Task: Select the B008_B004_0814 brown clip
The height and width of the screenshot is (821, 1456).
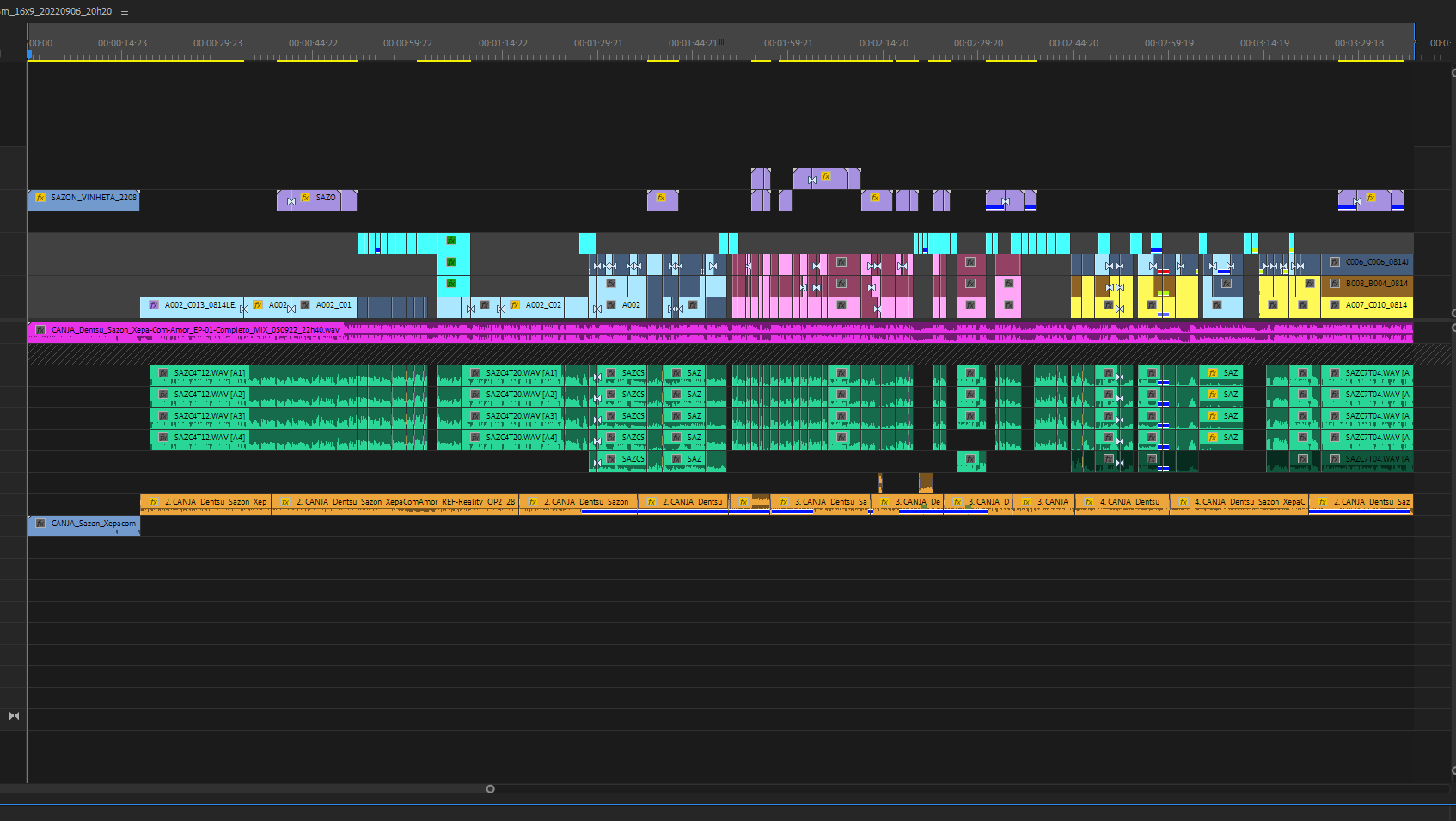Action: click(1367, 285)
